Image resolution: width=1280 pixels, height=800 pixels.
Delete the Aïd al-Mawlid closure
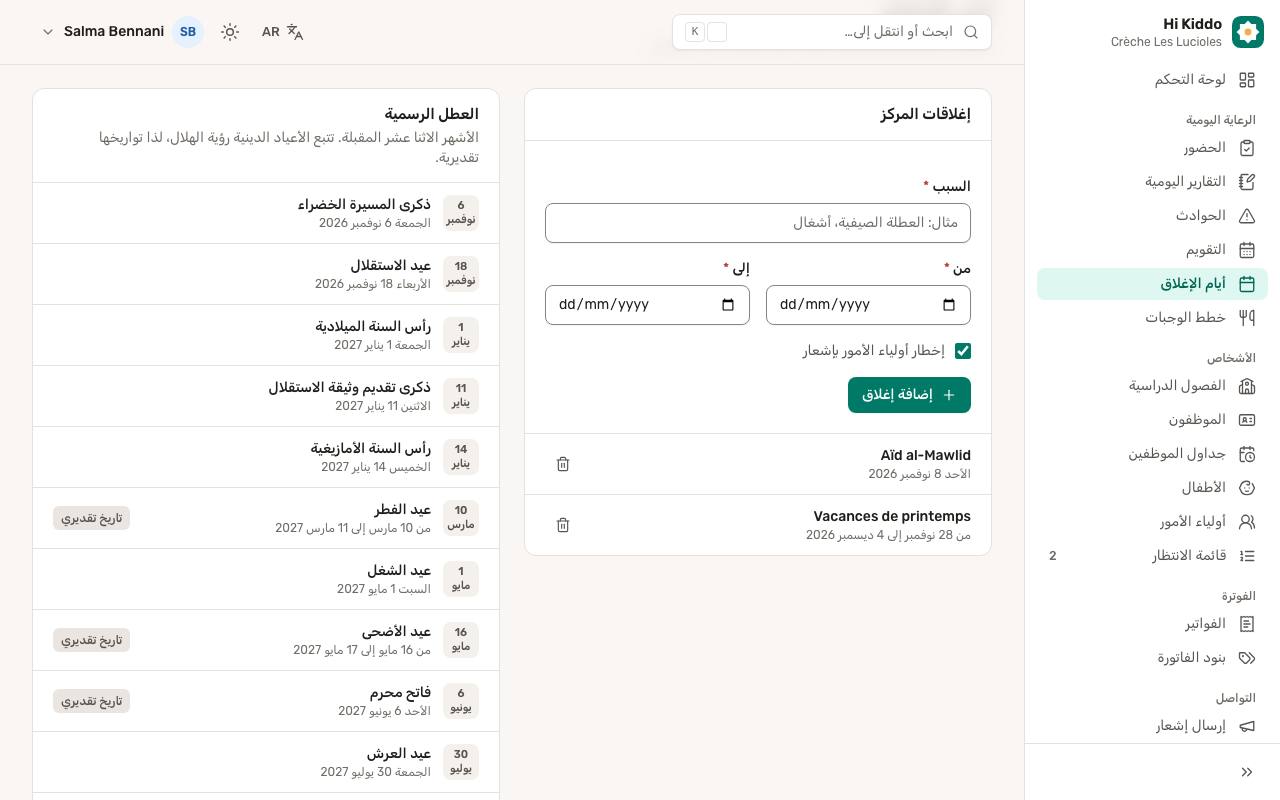pos(563,464)
